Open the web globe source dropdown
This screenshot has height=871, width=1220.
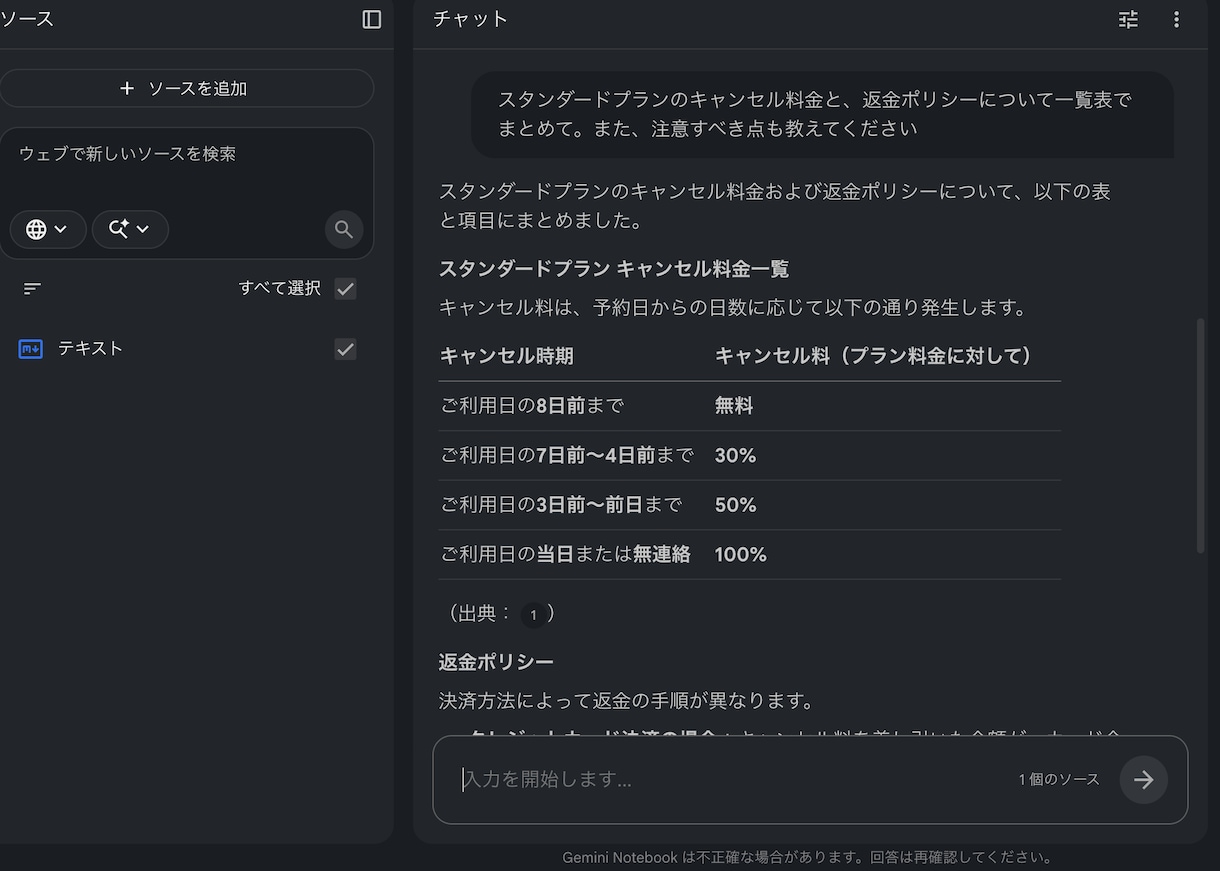[48, 229]
